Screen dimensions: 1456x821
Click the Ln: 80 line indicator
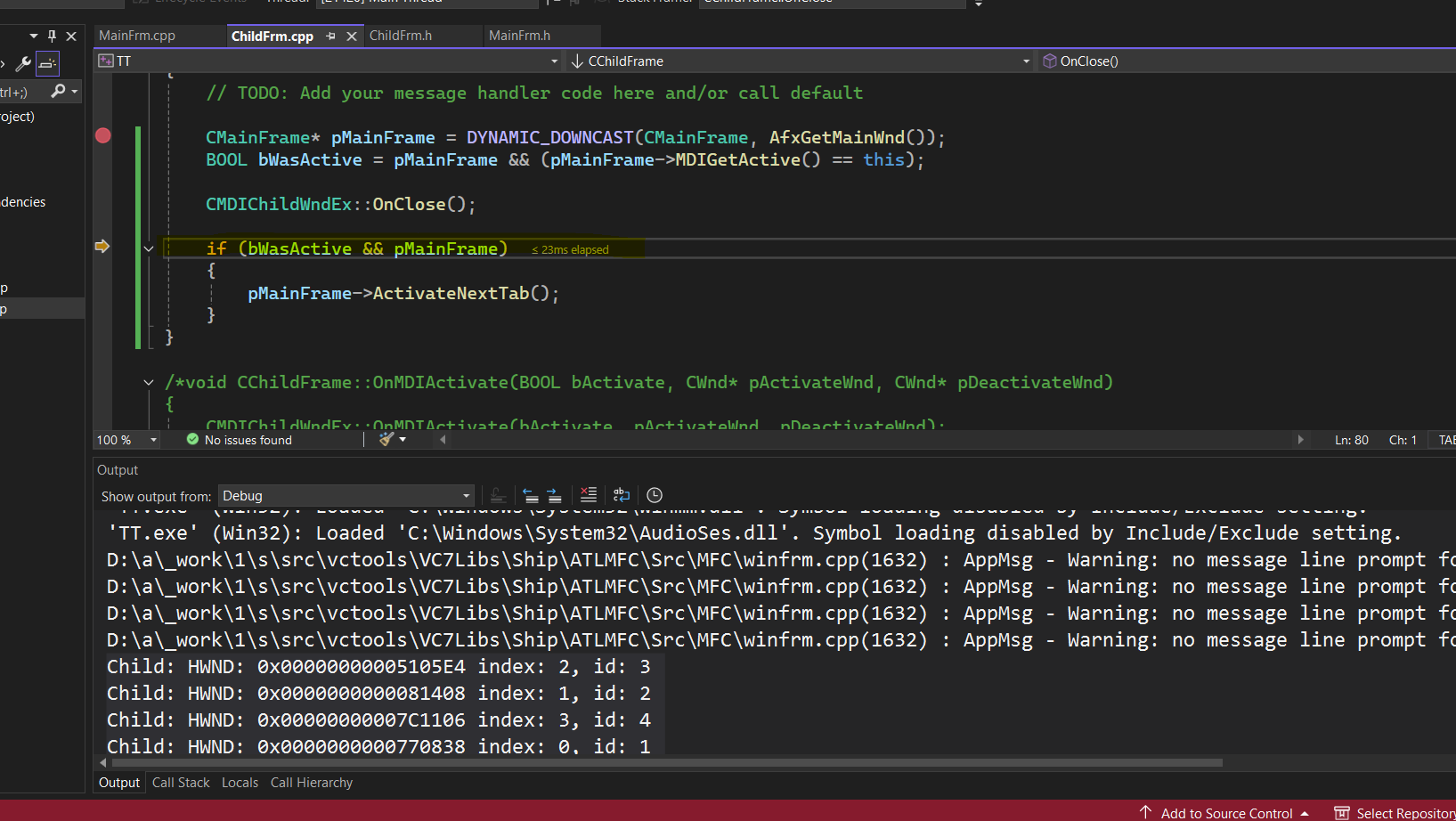pos(1351,440)
